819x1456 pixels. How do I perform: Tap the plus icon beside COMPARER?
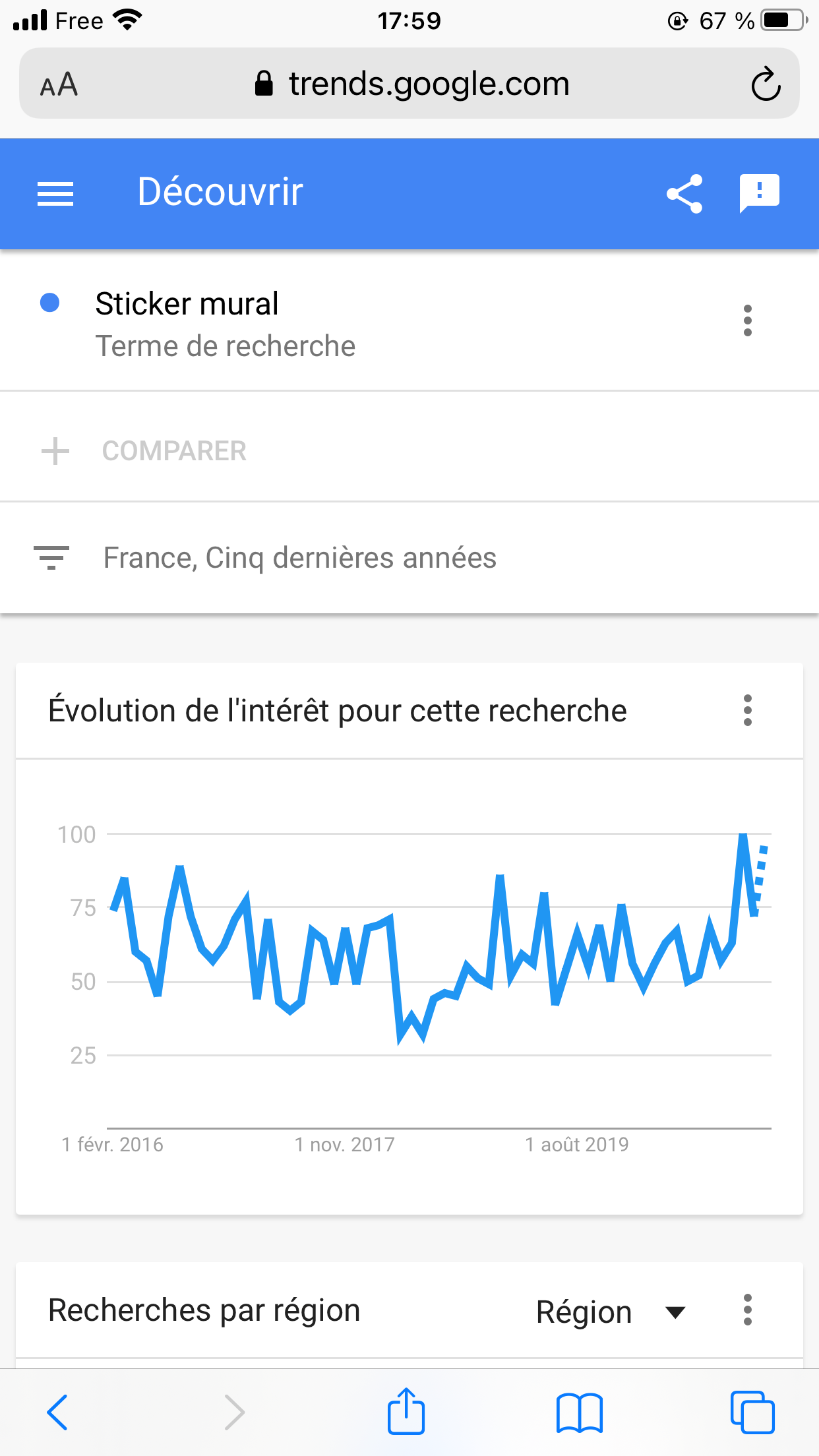[x=55, y=451]
